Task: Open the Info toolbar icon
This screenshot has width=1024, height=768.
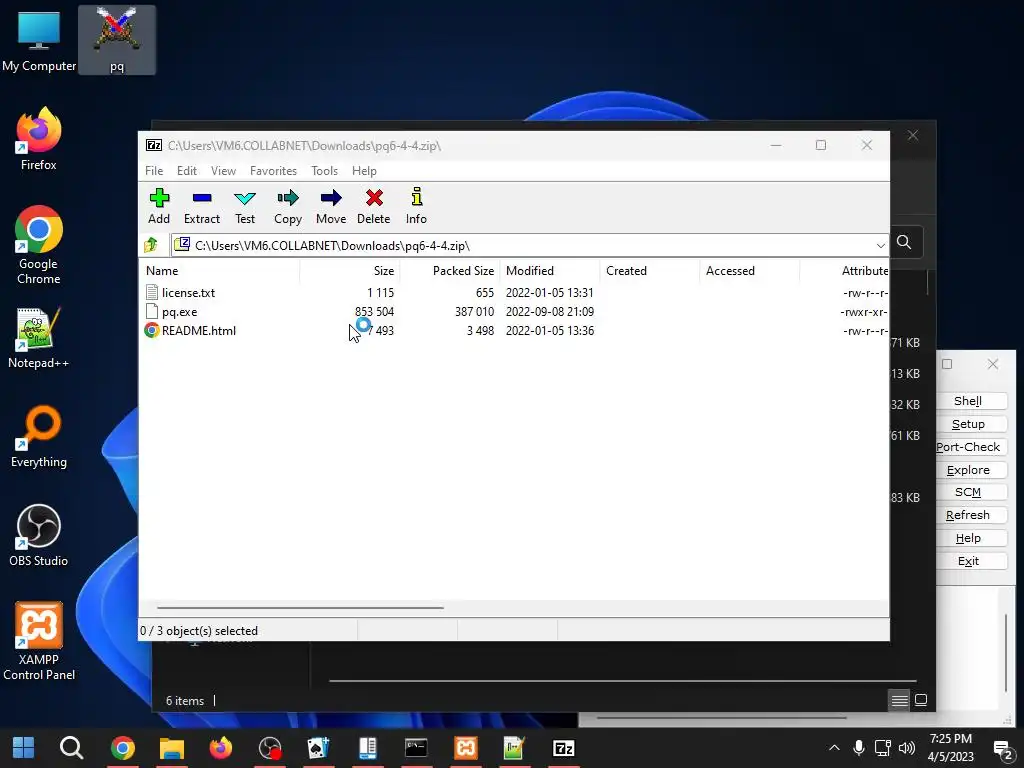Action: pos(417,197)
